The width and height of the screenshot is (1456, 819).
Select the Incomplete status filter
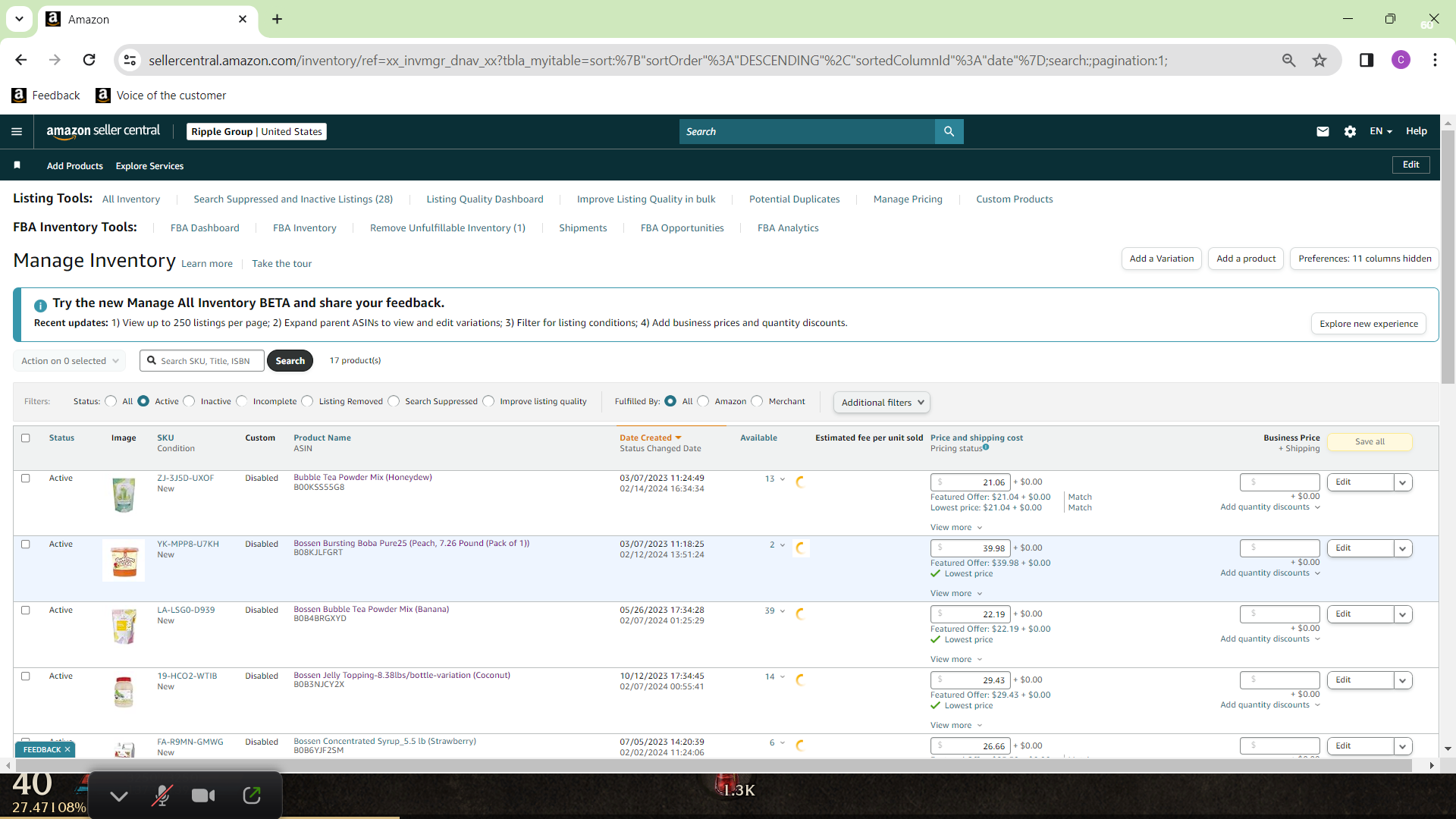tap(242, 401)
